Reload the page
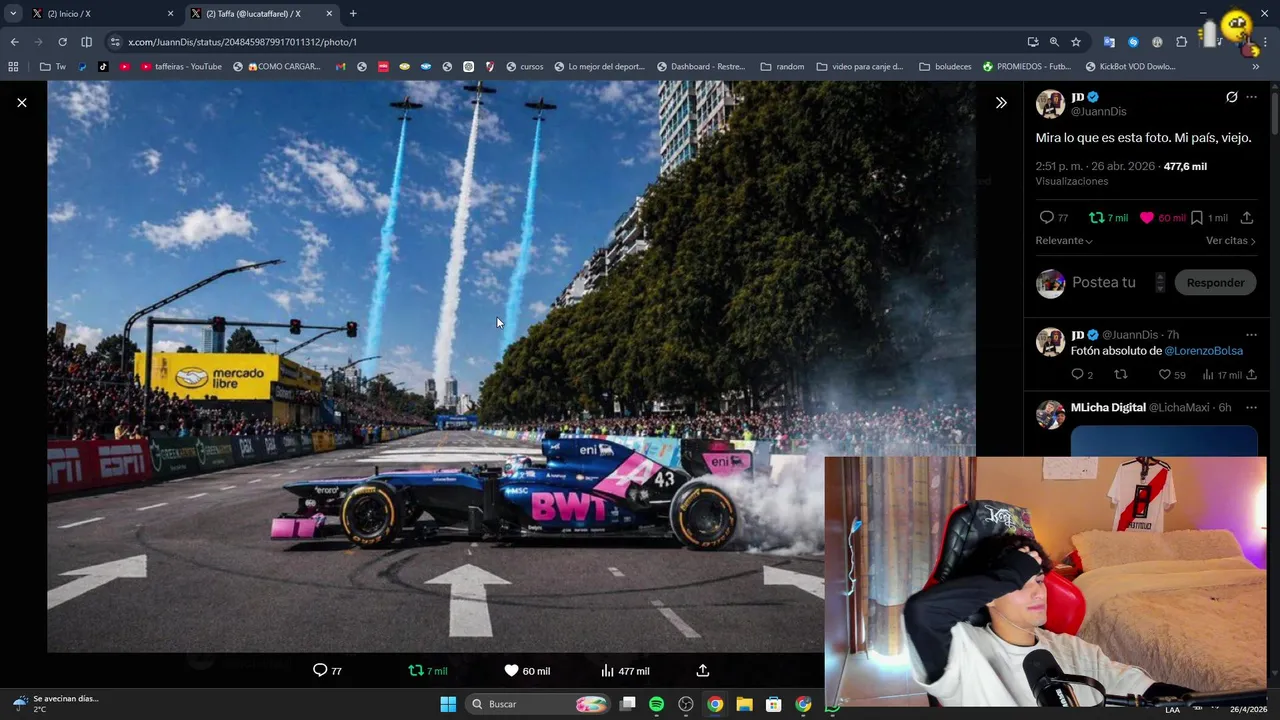1280x720 pixels. click(62, 42)
